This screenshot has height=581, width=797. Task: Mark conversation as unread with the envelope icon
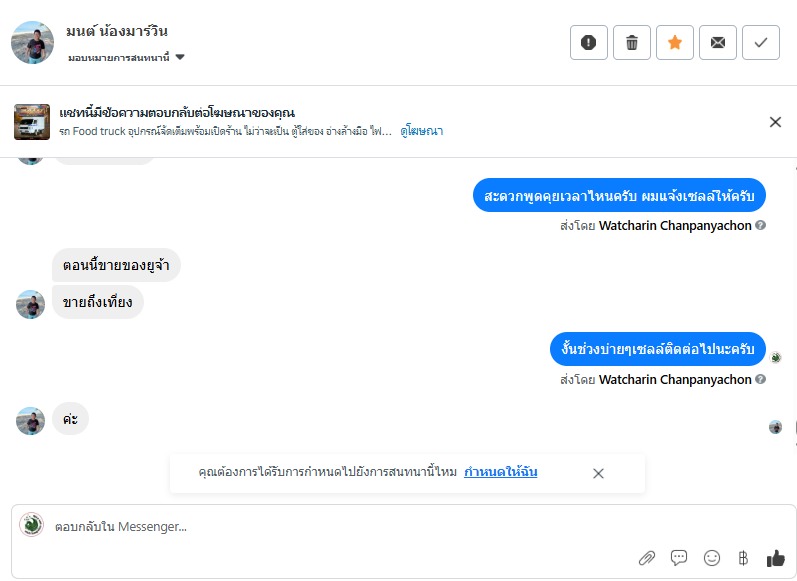click(718, 43)
